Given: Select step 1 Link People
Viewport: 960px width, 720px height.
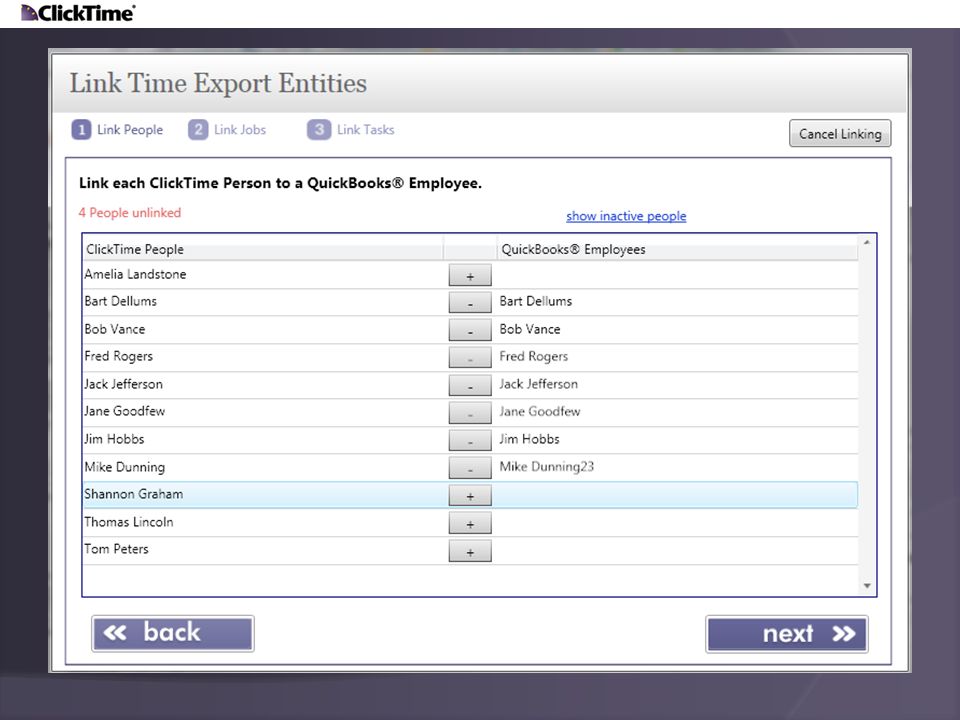Looking at the screenshot, I should 118,130.
